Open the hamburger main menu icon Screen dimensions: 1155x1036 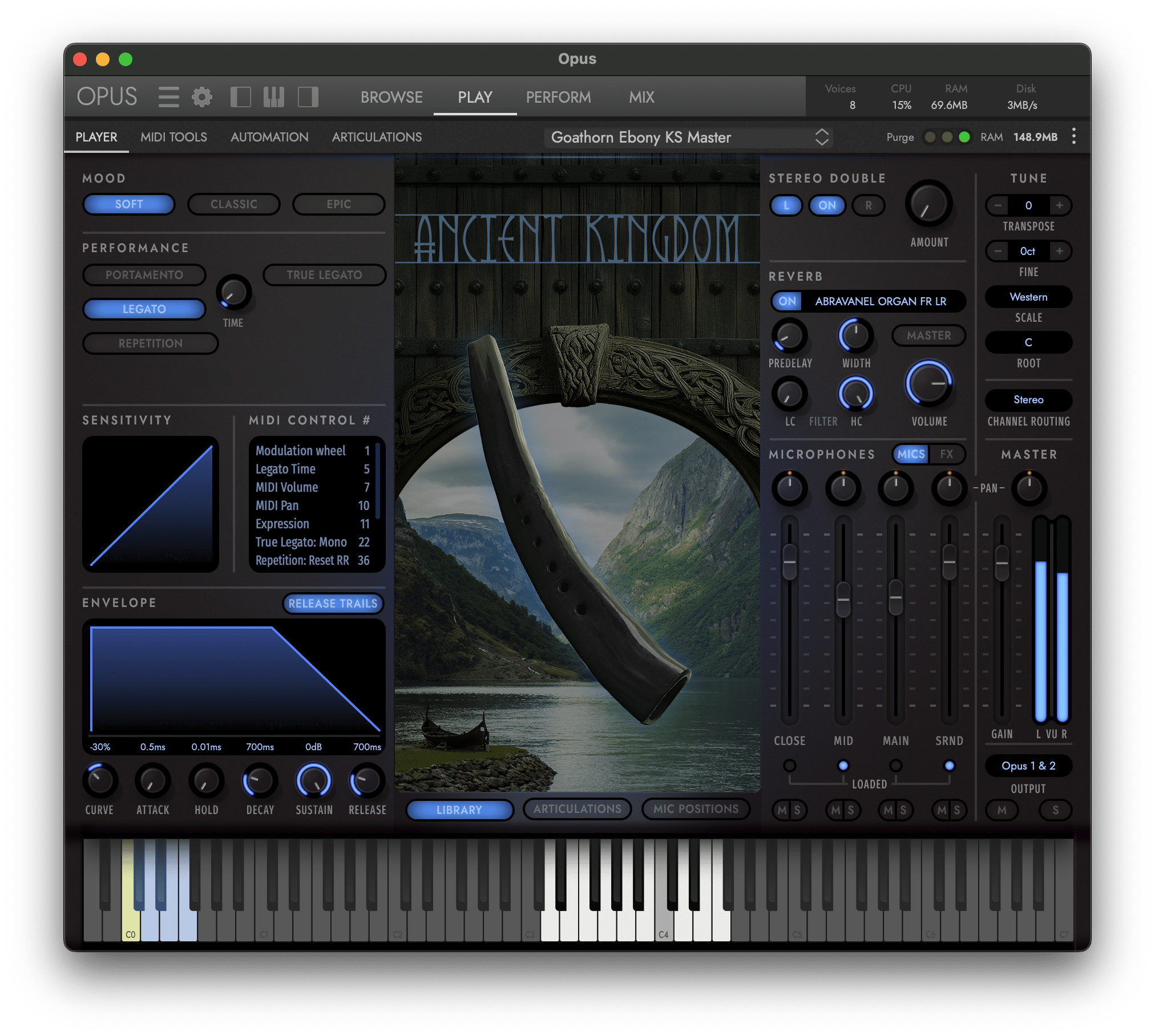pyautogui.click(x=168, y=97)
